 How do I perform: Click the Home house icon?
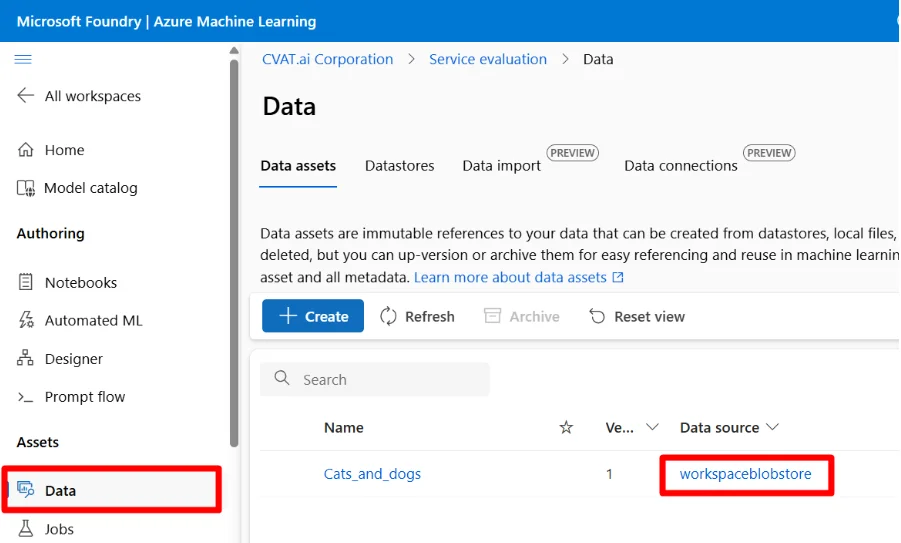tap(25, 150)
